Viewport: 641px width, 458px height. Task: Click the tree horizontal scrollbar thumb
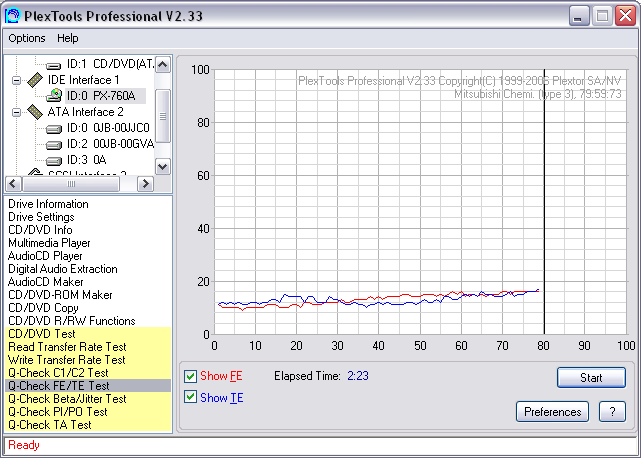71,184
